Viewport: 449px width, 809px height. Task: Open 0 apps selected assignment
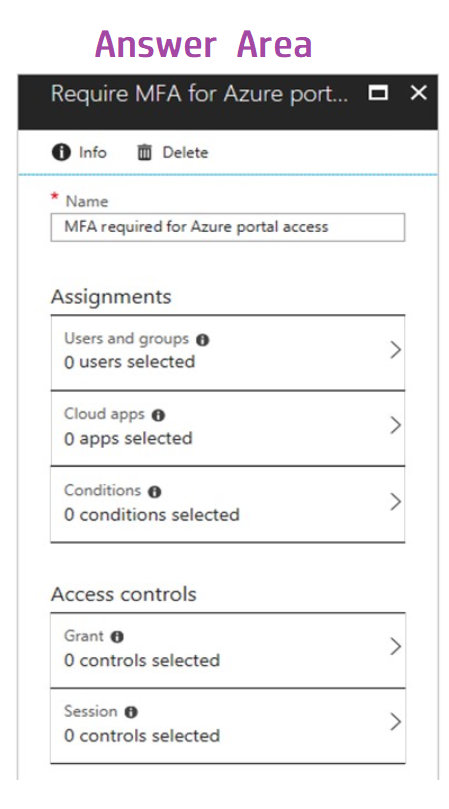(x=228, y=428)
